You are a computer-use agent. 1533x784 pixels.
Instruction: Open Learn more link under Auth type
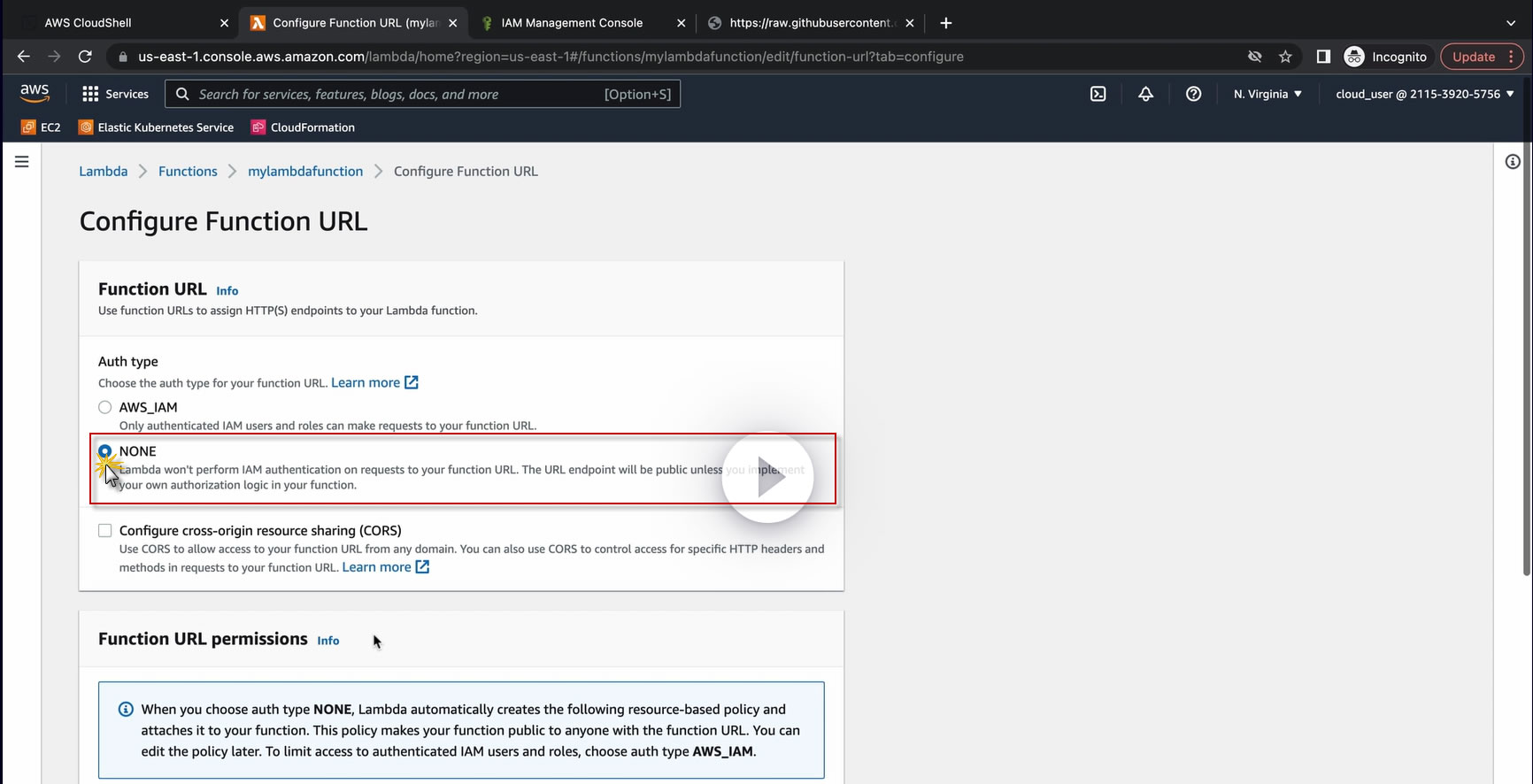(x=366, y=382)
